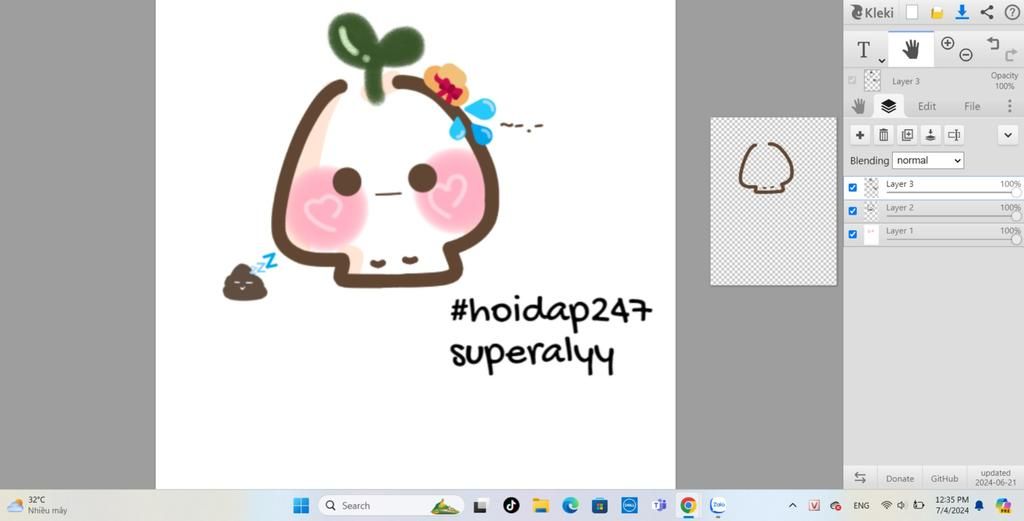This screenshot has width=1024, height=521.
Task: Merge the layer down
Action: pos(931,135)
